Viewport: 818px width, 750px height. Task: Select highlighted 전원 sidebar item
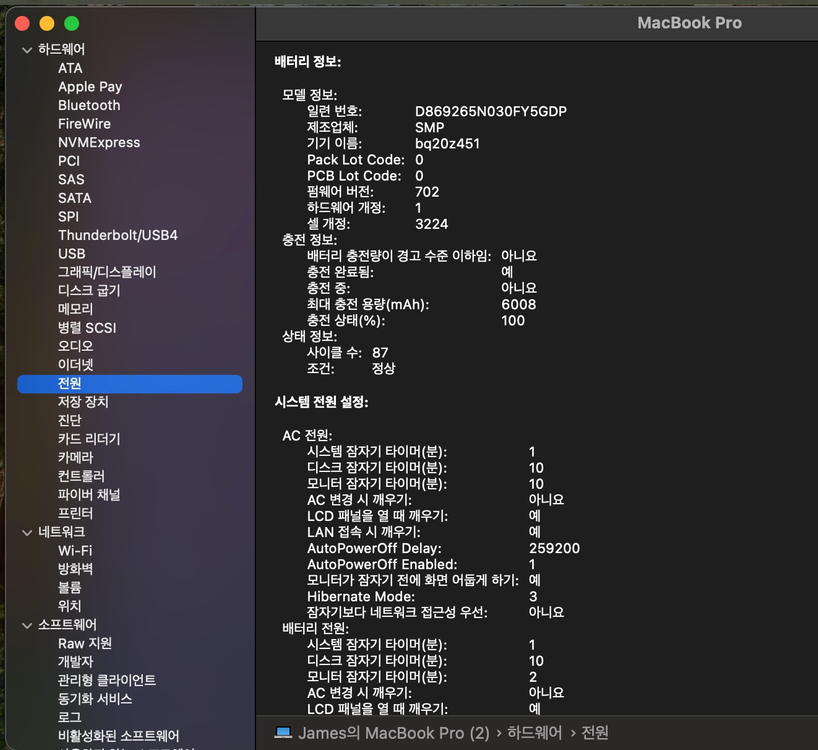[130, 384]
